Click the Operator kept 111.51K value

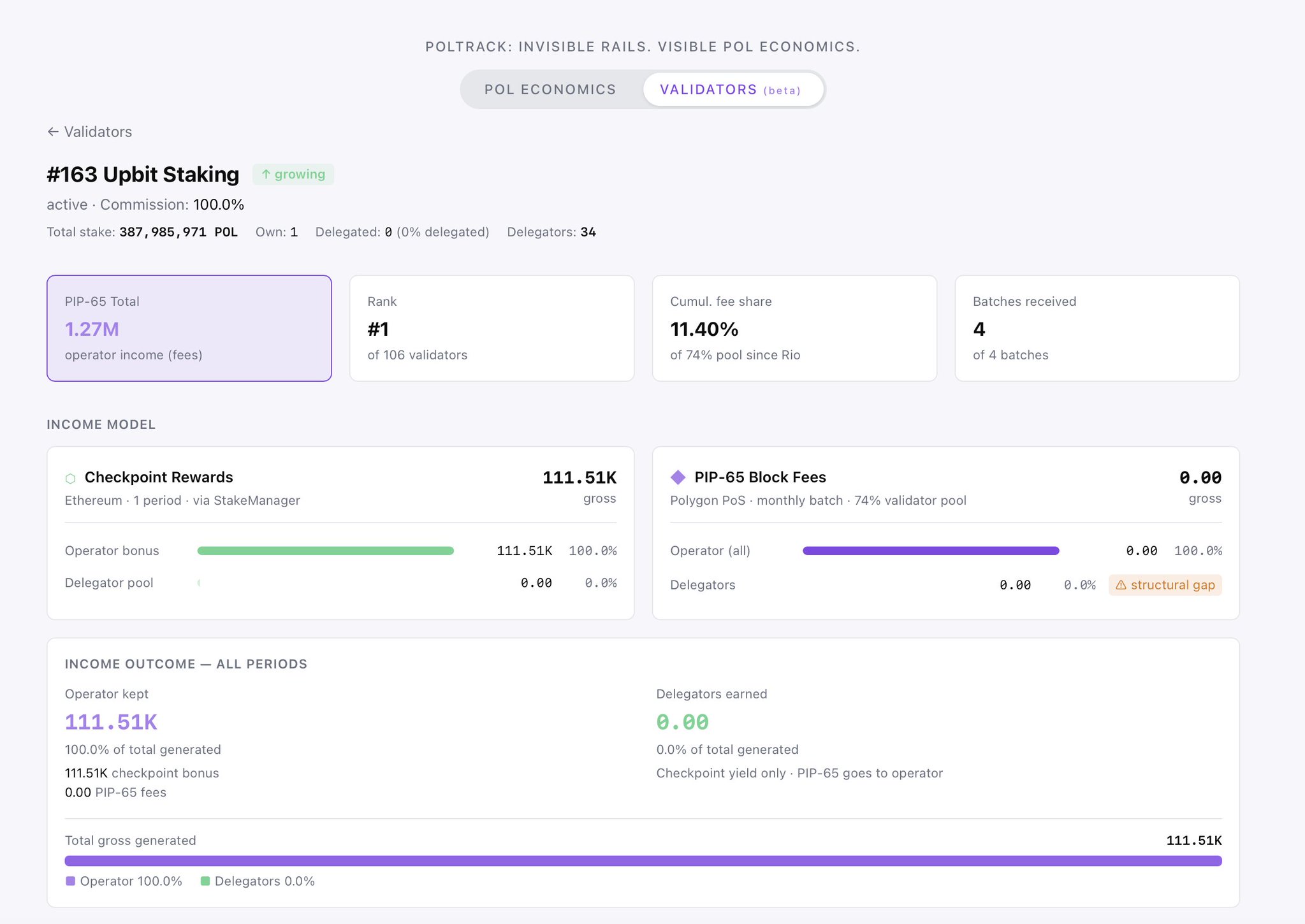[x=111, y=722]
